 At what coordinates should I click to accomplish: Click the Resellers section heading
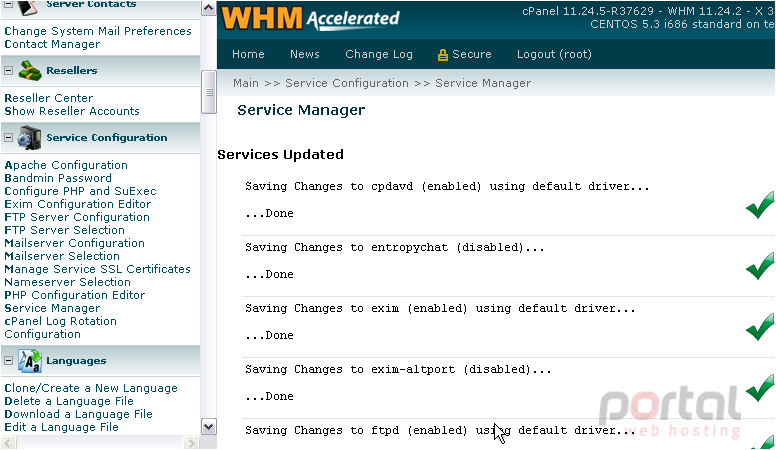[72, 71]
